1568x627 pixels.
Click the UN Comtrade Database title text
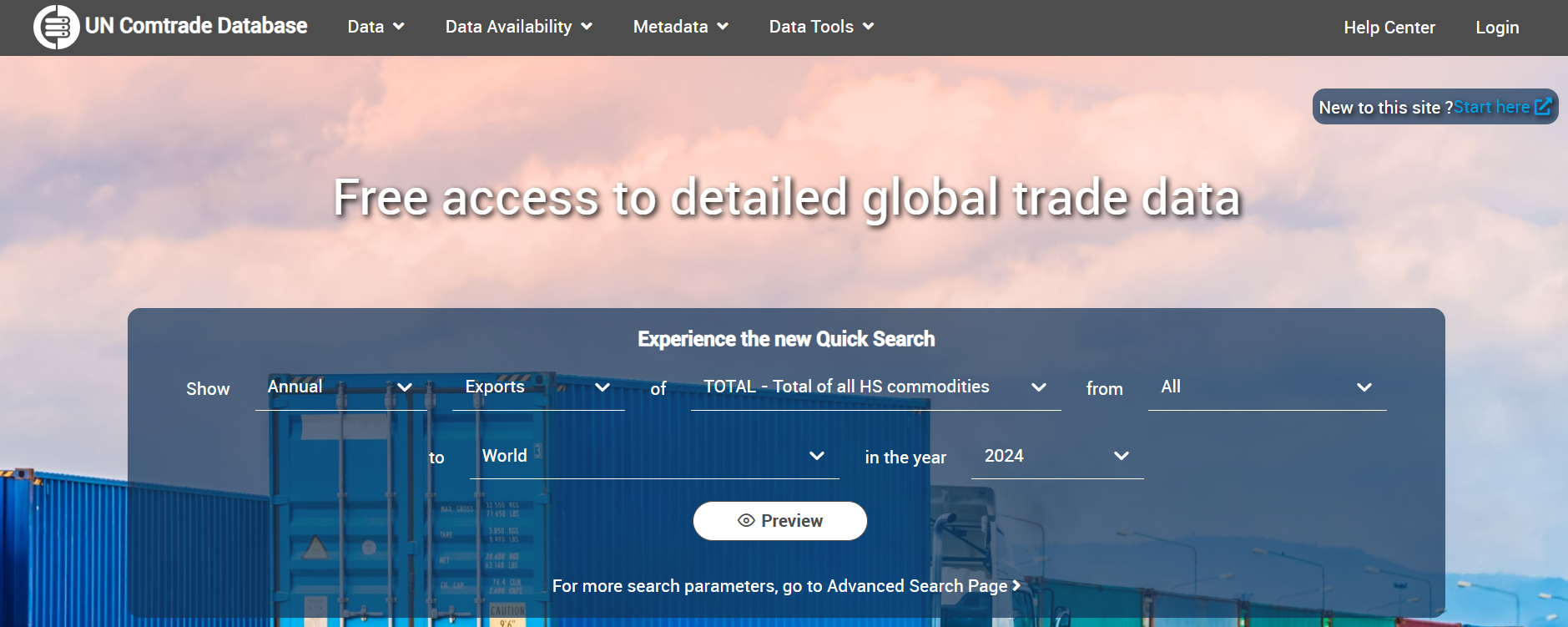196,26
